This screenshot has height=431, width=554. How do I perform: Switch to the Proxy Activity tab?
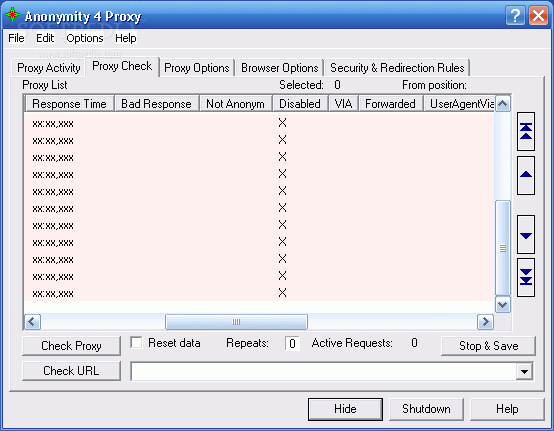[49, 67]
